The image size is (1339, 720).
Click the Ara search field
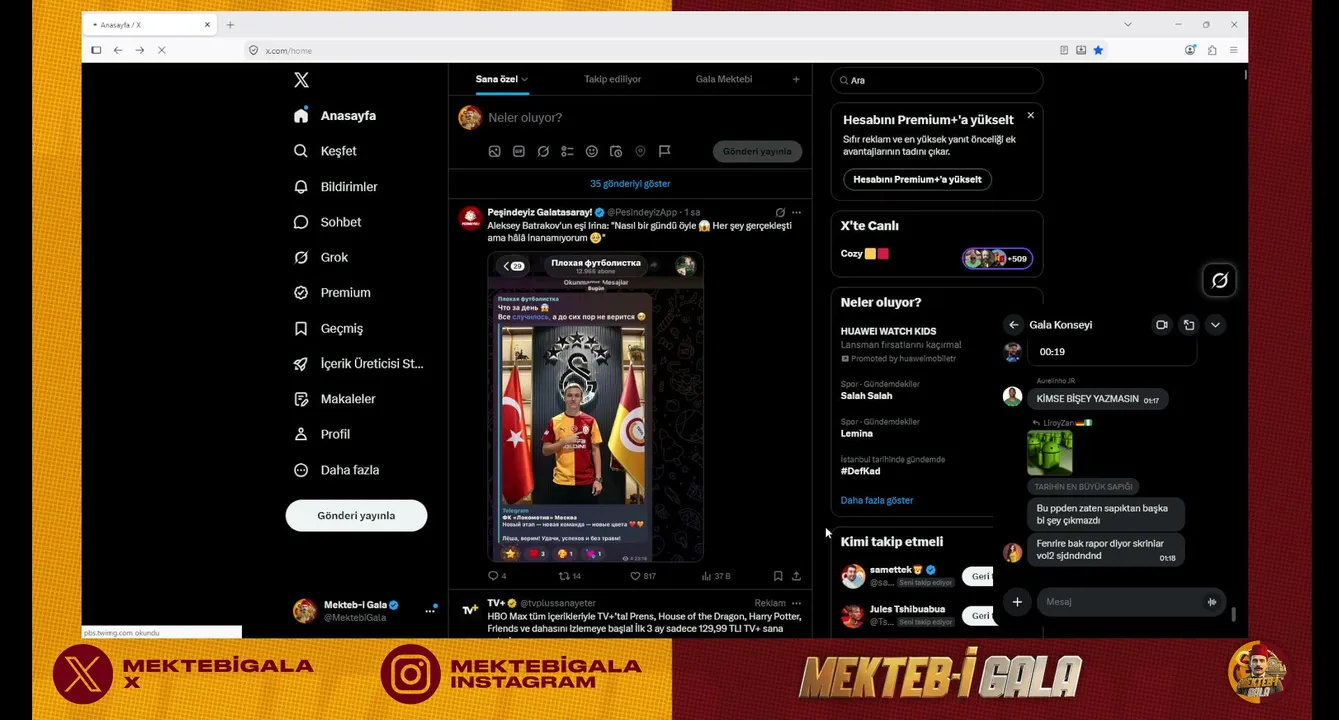pos(937,80)
